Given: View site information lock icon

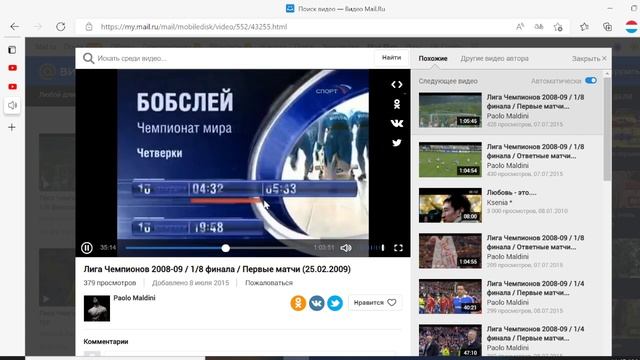Looking at the screenshot, I should pos(89,27).
